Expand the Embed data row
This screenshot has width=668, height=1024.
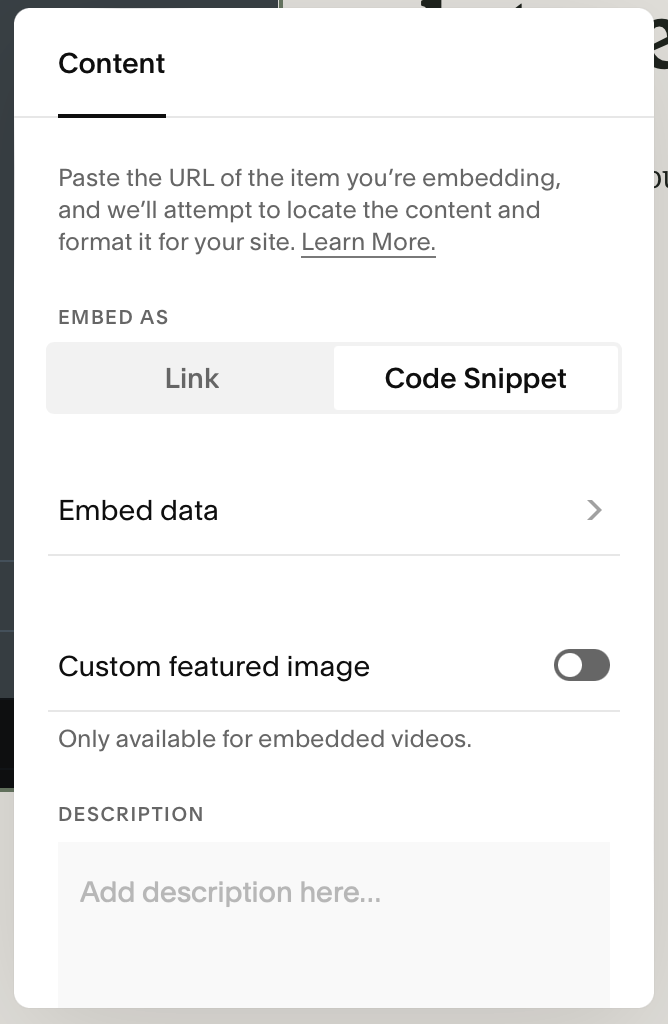tap(334, 510)
